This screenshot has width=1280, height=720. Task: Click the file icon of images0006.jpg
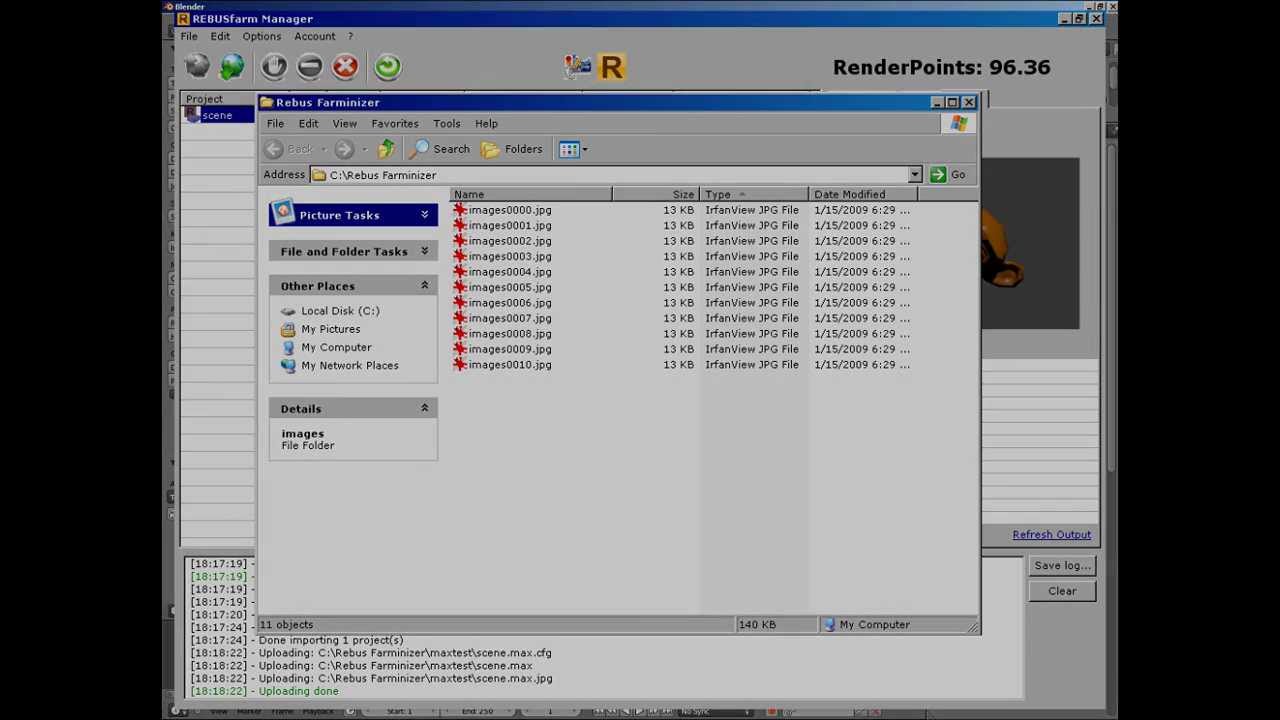460,303
